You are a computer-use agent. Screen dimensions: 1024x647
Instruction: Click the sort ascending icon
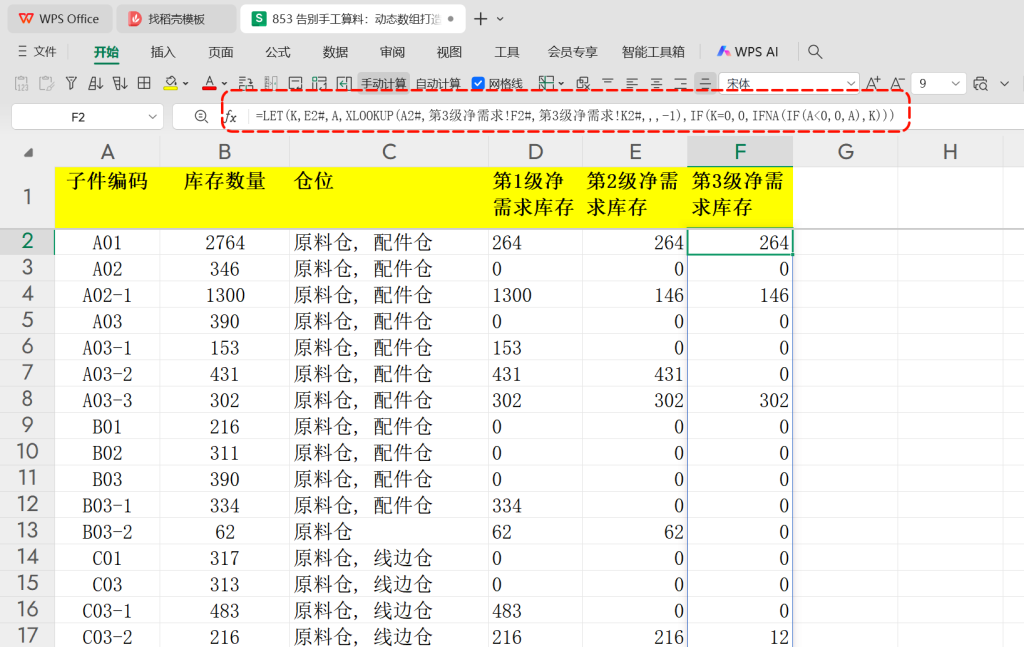pyautogui.click(x=95, y=83)
